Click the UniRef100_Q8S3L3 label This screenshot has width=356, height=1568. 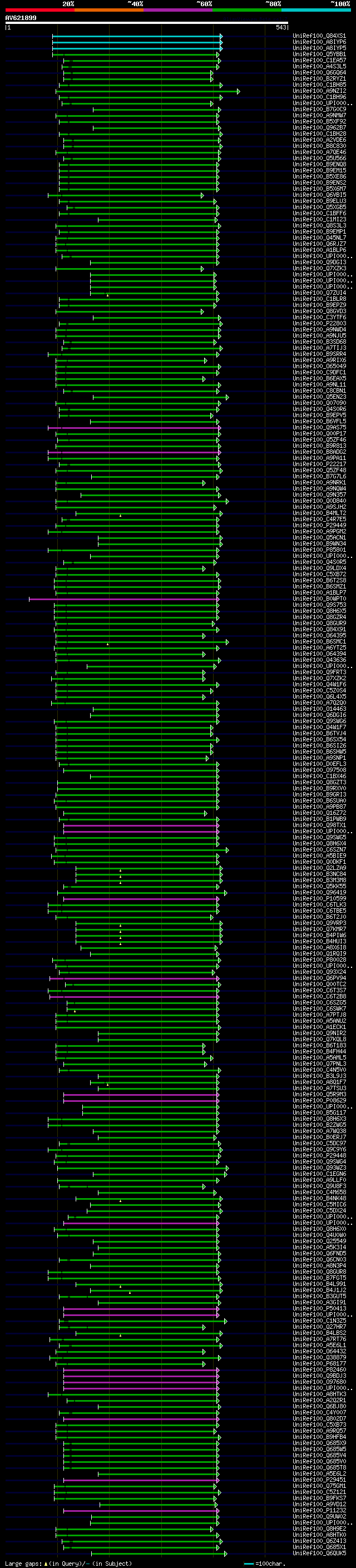coord(319,226)
